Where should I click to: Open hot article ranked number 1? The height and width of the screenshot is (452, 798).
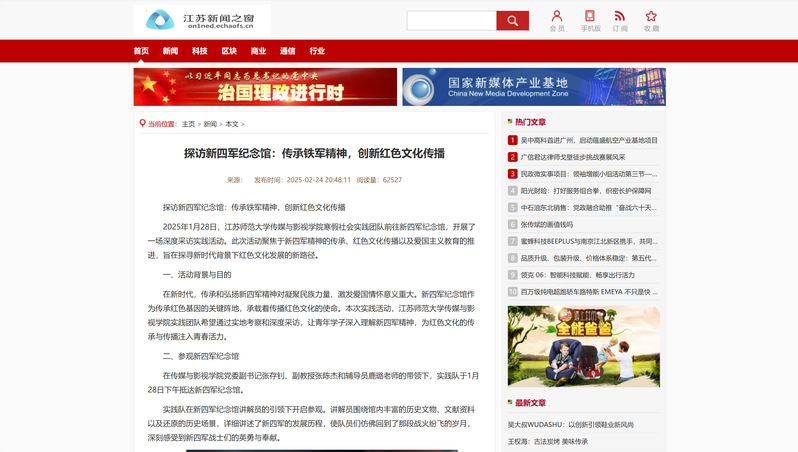[589, 141]
